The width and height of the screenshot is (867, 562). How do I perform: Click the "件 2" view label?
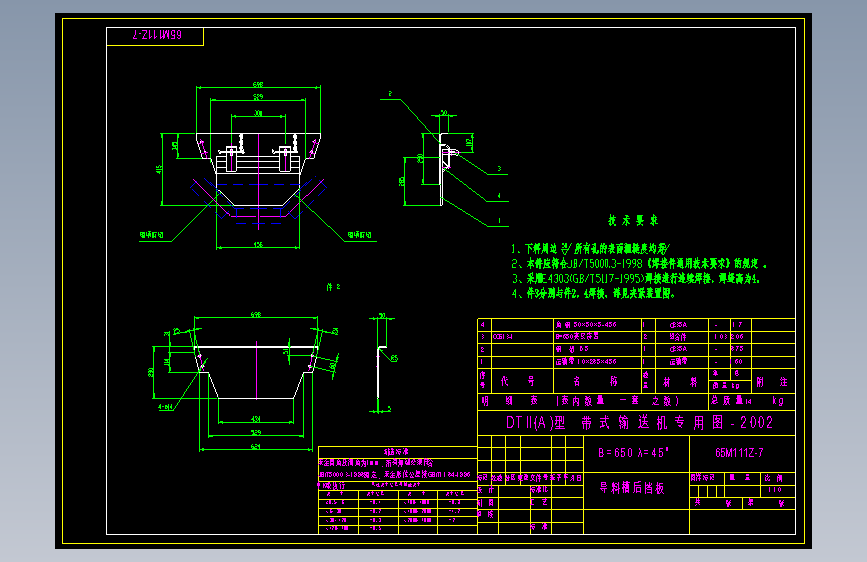(x=333, y=287)
